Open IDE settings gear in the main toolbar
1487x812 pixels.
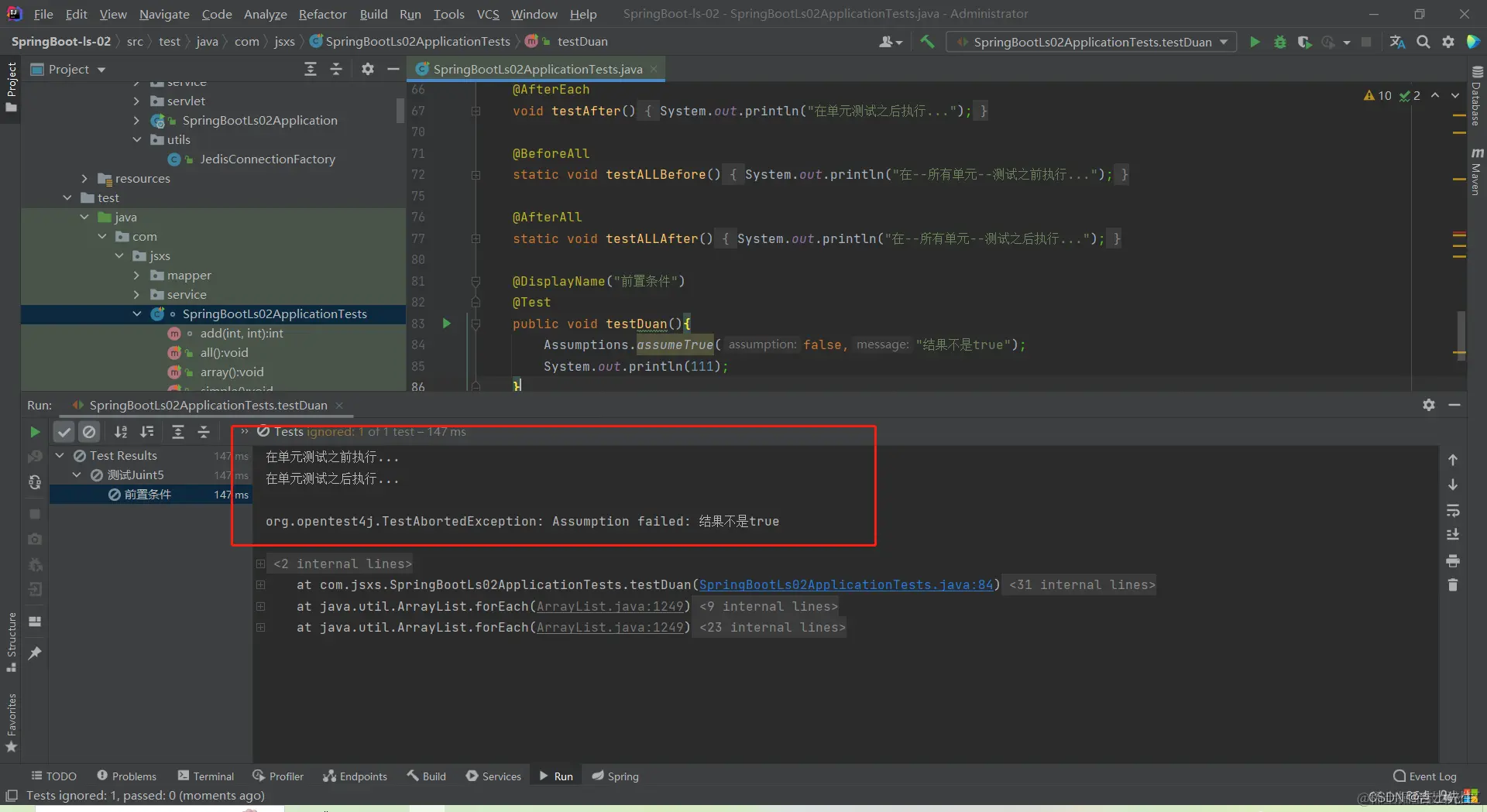1448,42
